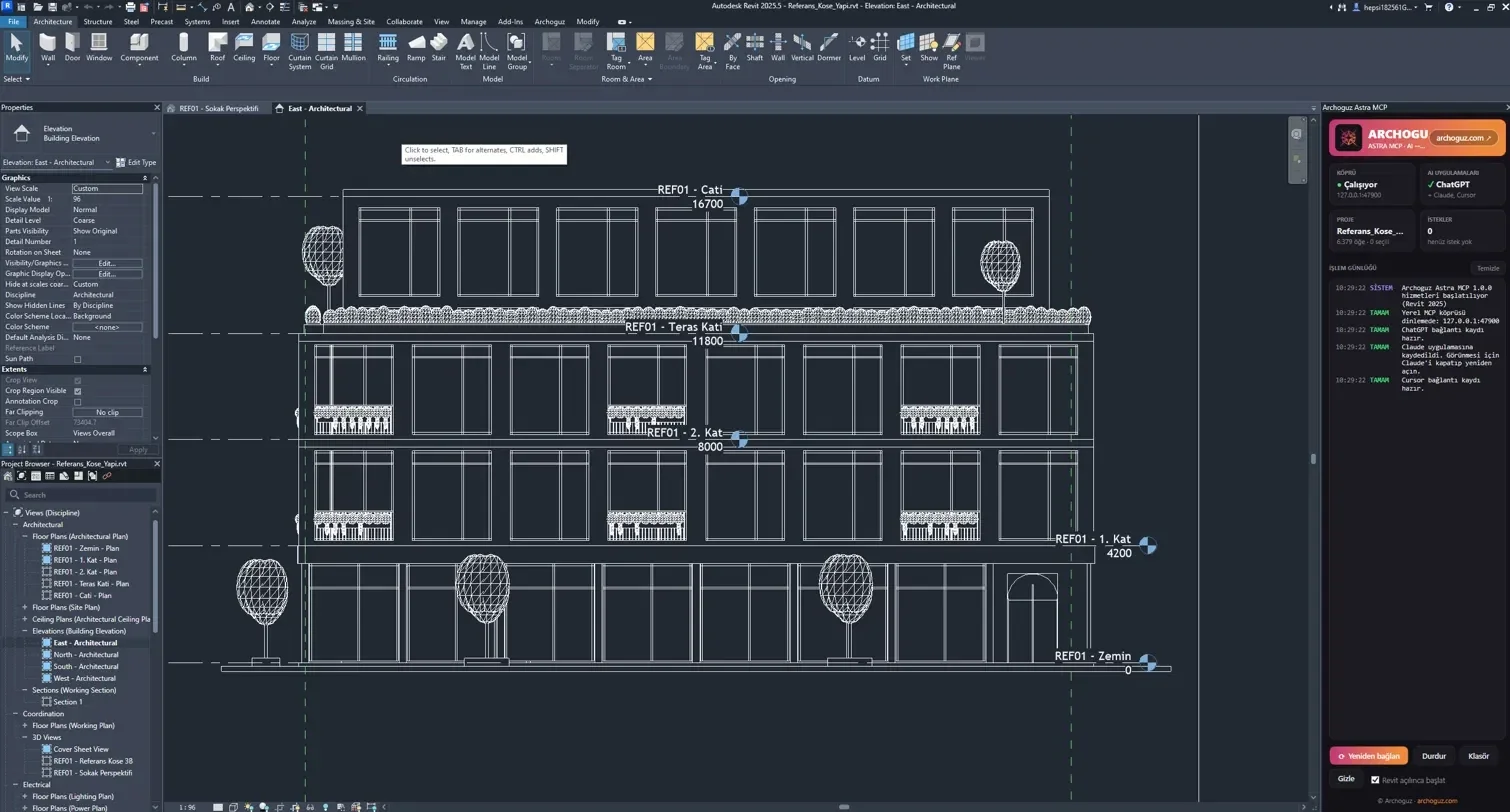This screenshot has width=1510, height=812.
Task: Click the 1 : 96 view scale
Action: tap(187, 806)
